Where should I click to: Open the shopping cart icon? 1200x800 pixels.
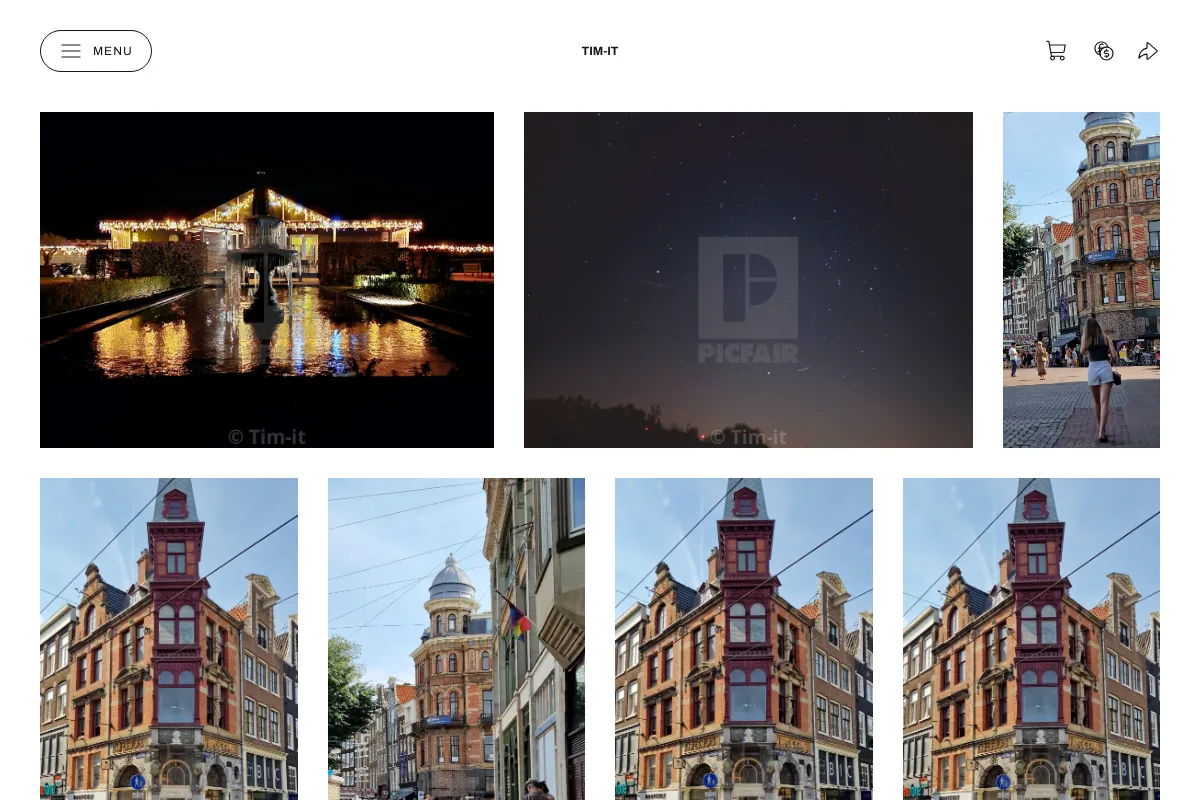click(x=1056, y=51)
